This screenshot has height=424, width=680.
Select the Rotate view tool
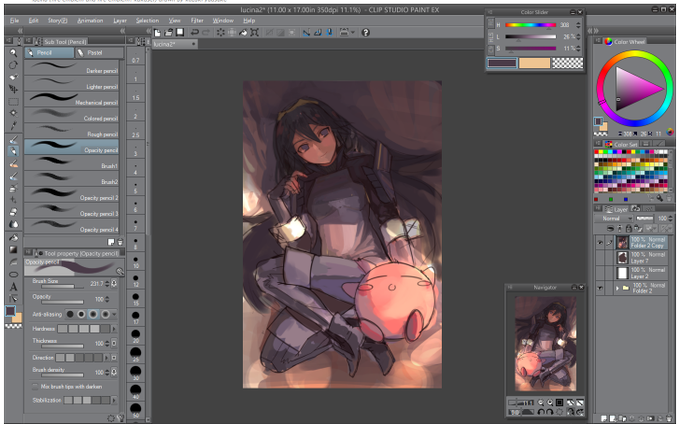click(x=13, y=65)
